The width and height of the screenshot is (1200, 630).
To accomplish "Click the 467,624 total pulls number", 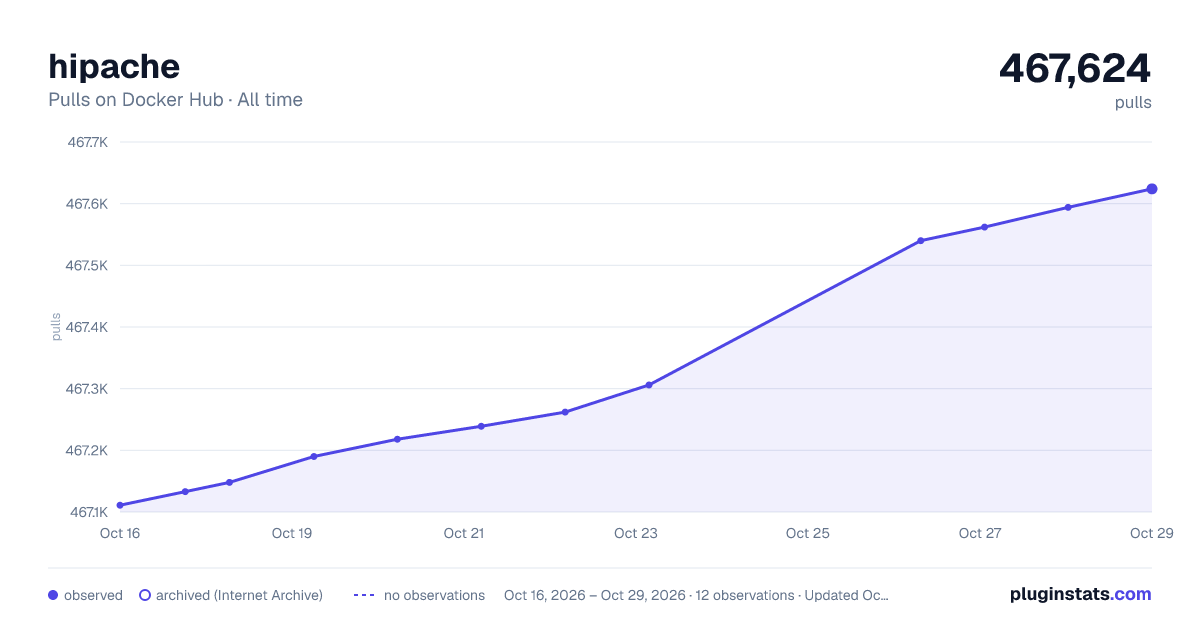I will 1075,68.
